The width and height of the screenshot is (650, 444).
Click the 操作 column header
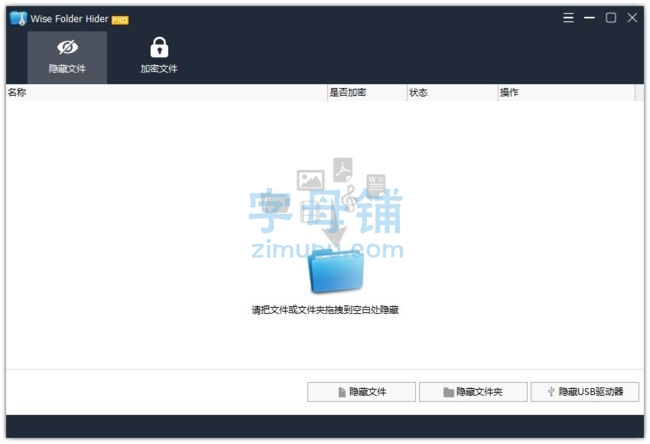pos(566,92)
